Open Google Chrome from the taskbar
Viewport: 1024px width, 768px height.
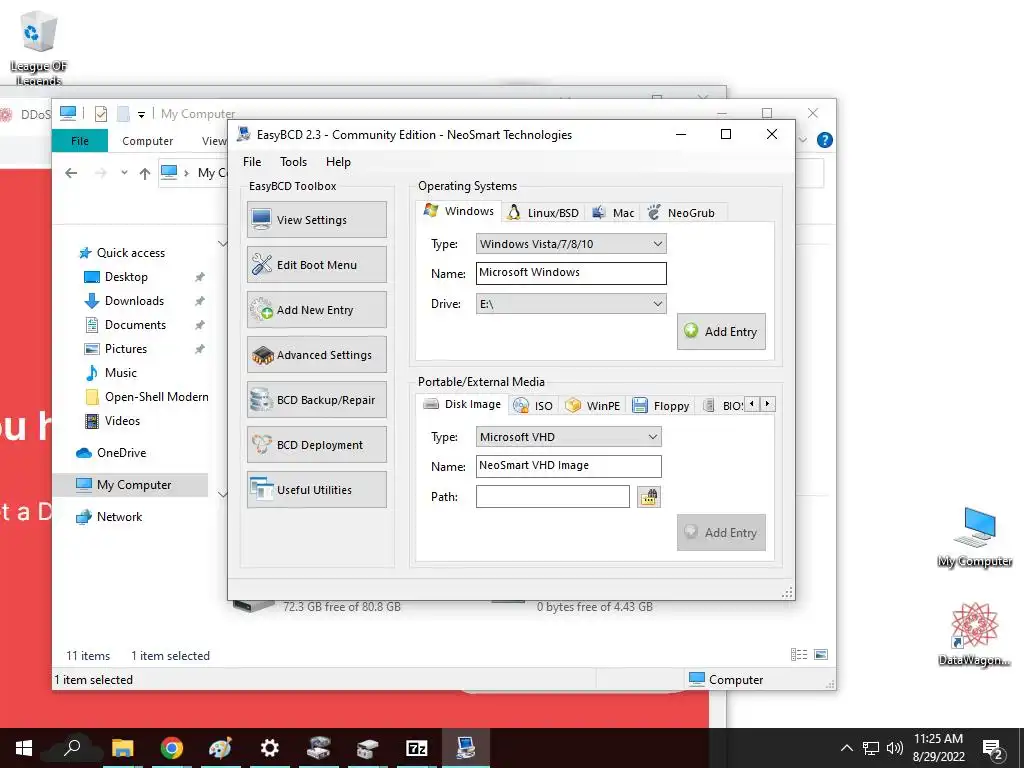click(x=172, y=748)
